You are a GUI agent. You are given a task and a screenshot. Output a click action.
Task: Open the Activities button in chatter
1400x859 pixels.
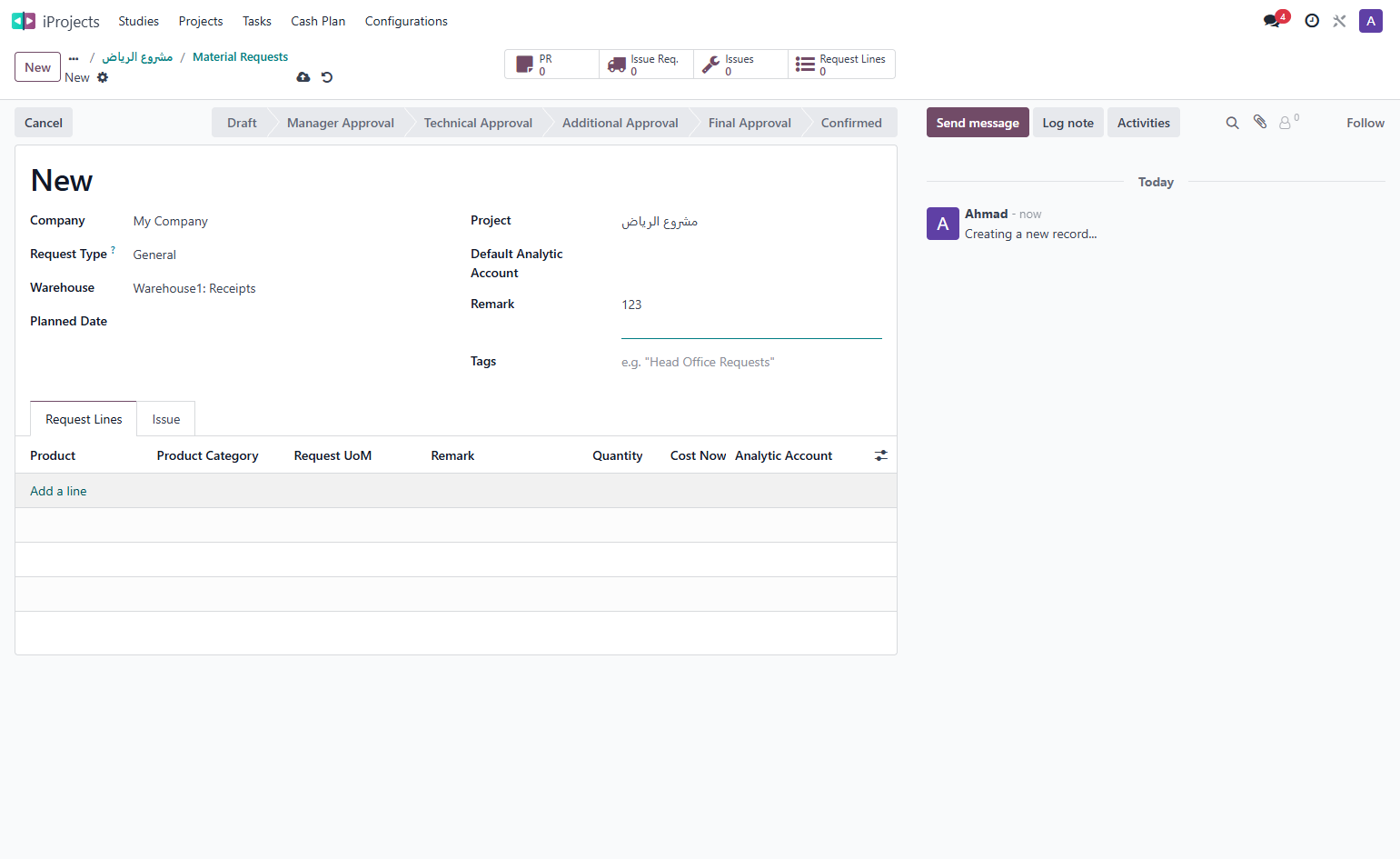pos(1144,123)
